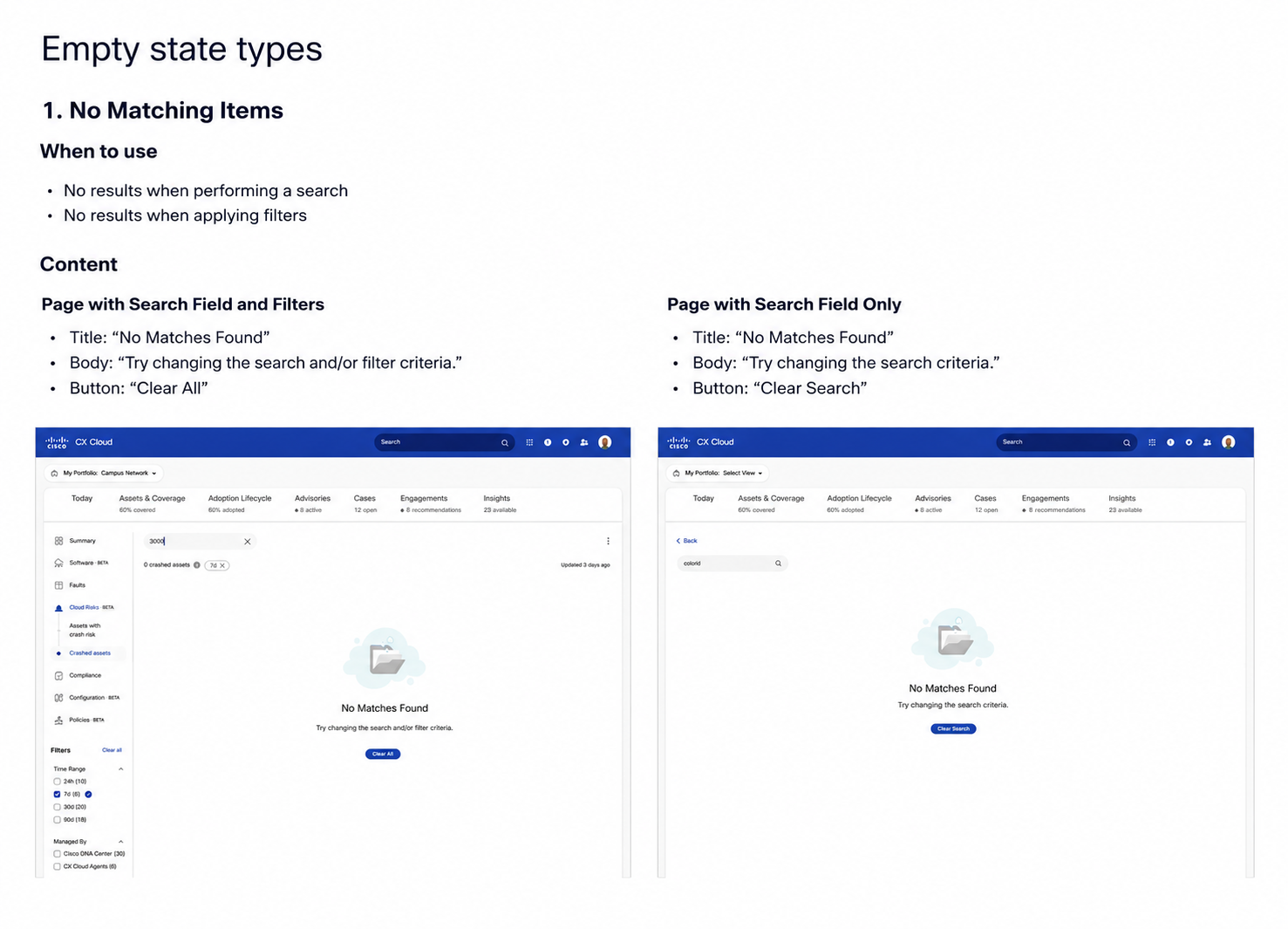Image resolution: width=1288 pixels, height=929 pixels.
Task: Click the Policies BETA sidebar icon
Action: [x=58, y=721]
